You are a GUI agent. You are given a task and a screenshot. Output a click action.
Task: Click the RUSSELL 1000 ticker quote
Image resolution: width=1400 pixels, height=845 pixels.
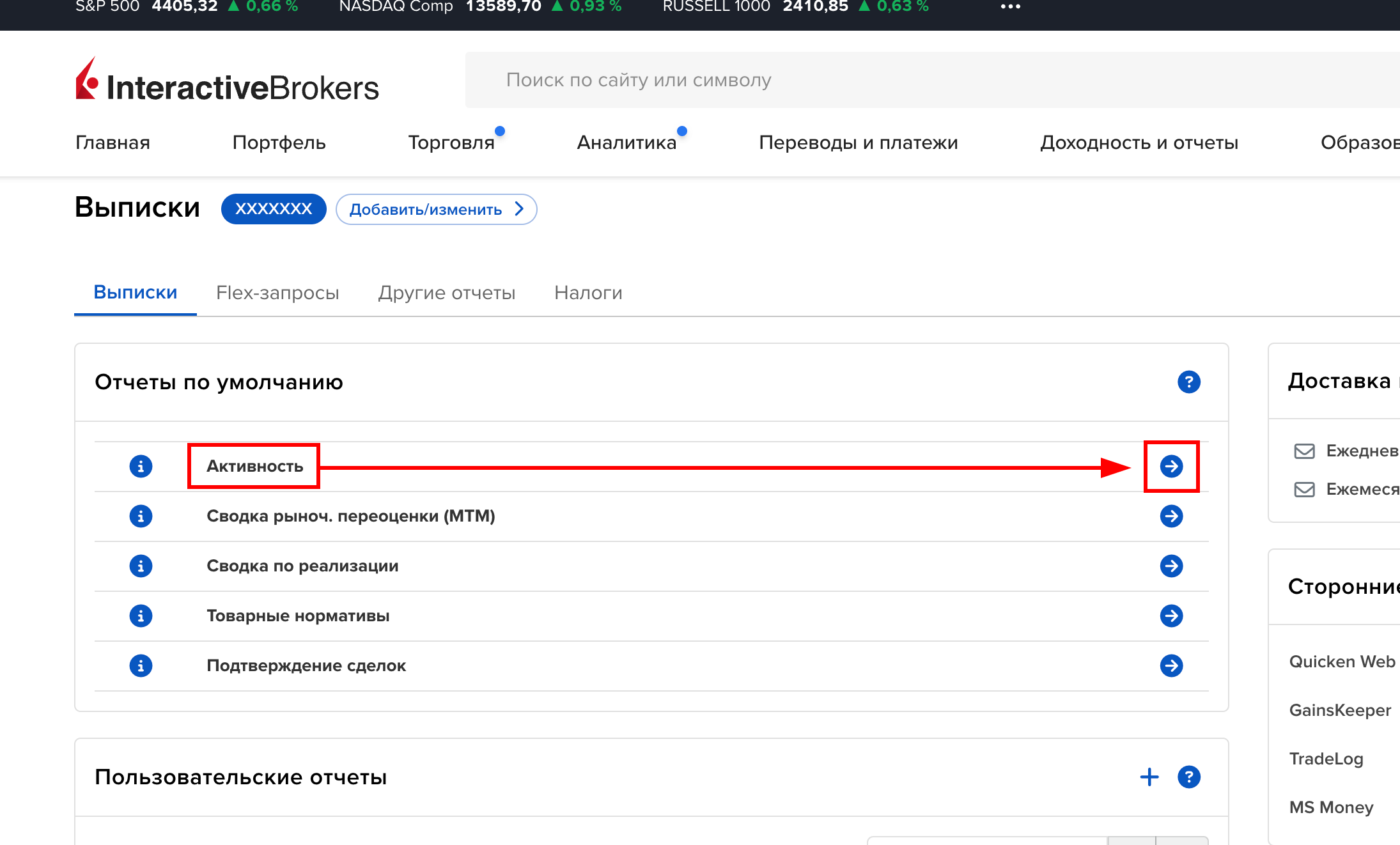click(x=795, y=6)
